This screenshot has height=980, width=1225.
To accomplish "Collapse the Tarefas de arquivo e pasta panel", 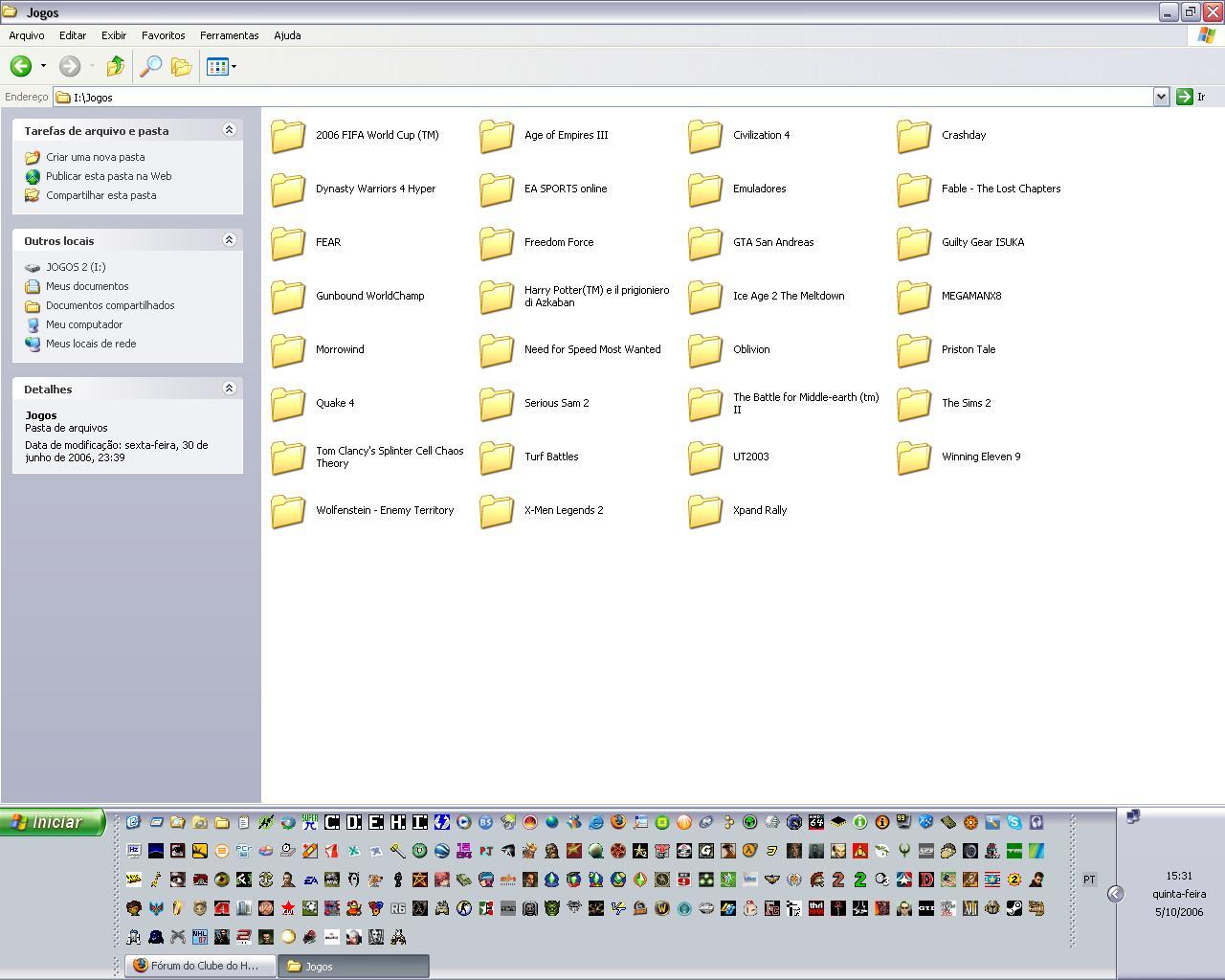I will pos(229,130).
